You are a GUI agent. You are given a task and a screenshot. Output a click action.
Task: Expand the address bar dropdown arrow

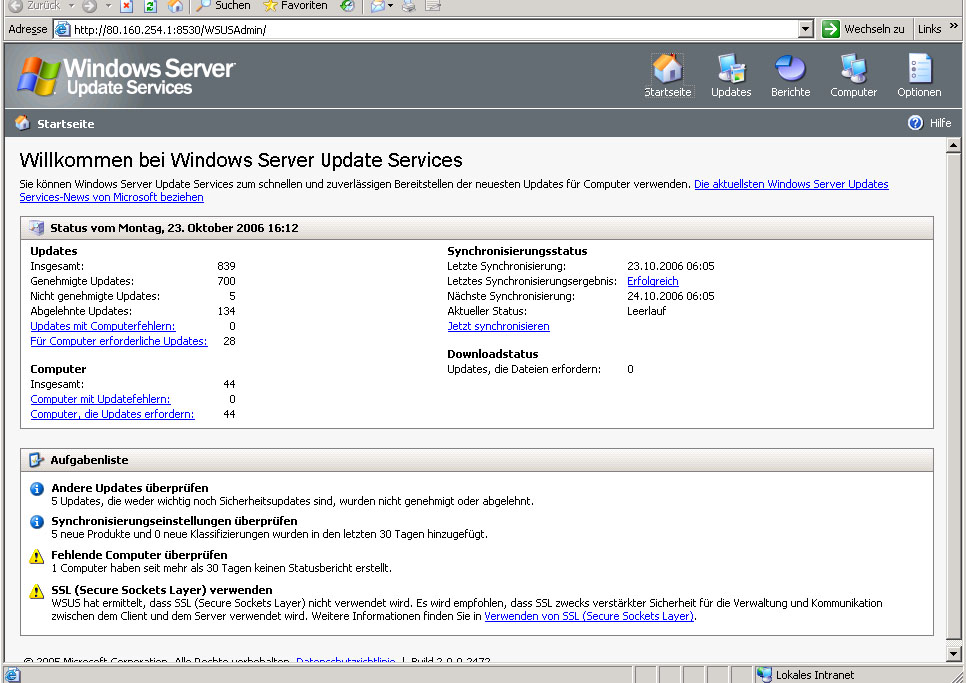pyautogui.click(x=805, y=29)
